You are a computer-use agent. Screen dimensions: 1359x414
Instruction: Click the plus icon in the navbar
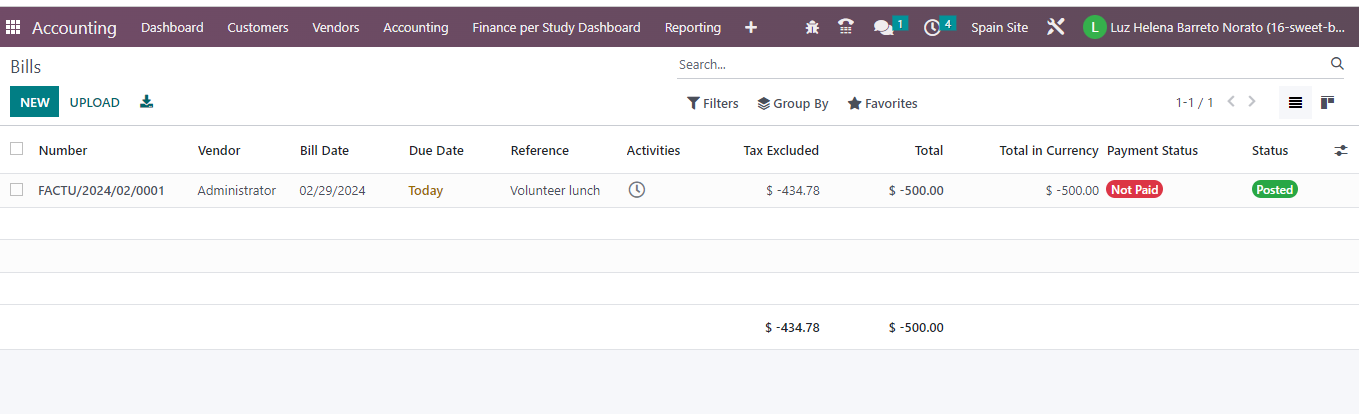[x=751, y=28]
